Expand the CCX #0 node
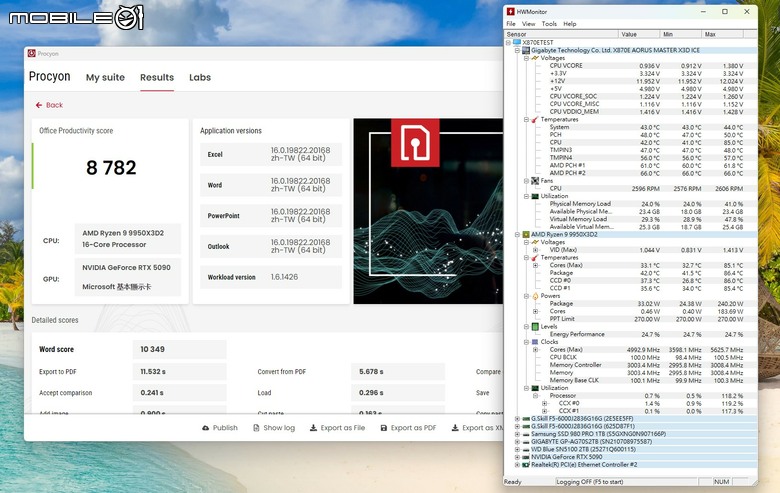Image resolution: width=780 pixels, height=493 pixels. click(544, 403)
